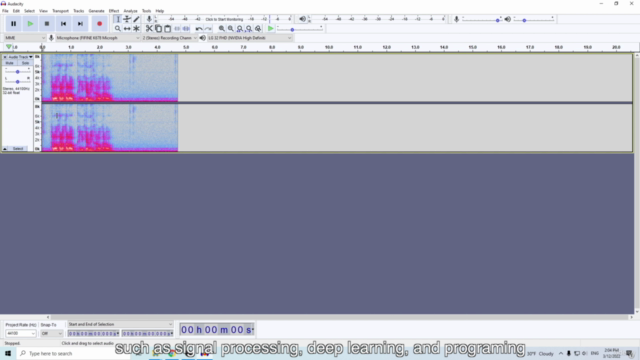Viewport: 640px width, 360px height.
Task: Open the Generate menu
Action: [96, 11]
